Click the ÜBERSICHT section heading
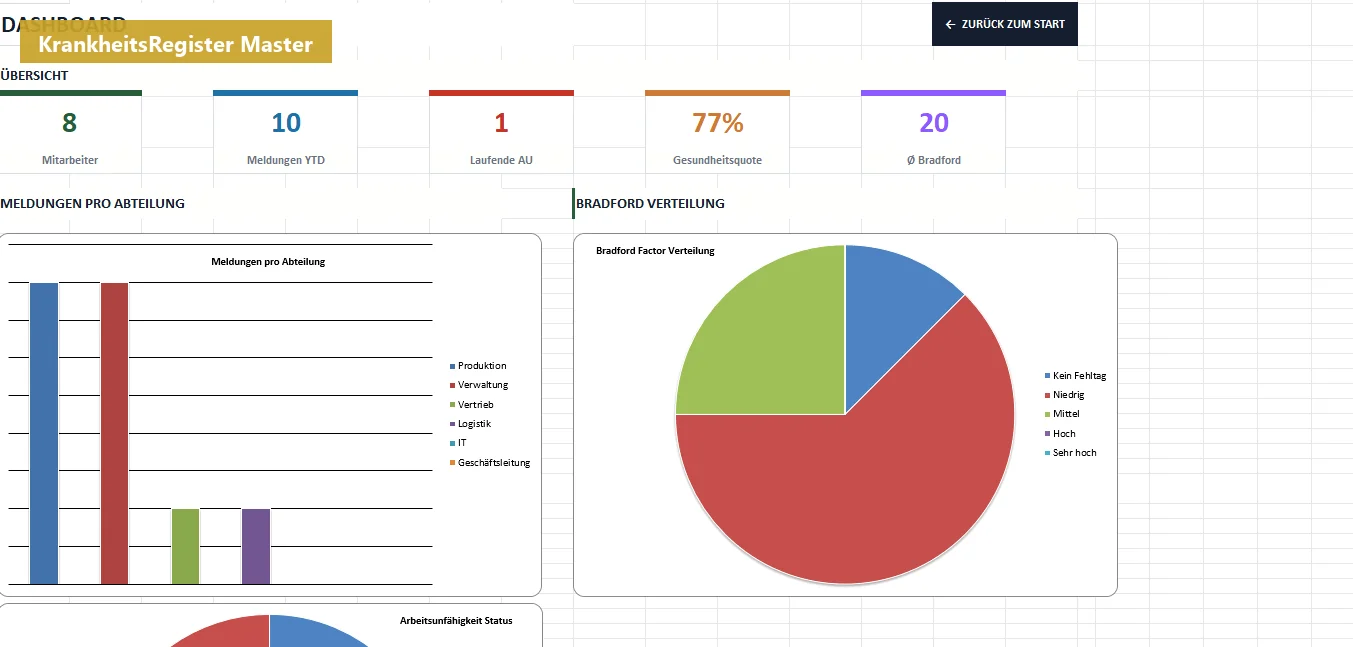The image size is (1353, 647). pos(35,75)
